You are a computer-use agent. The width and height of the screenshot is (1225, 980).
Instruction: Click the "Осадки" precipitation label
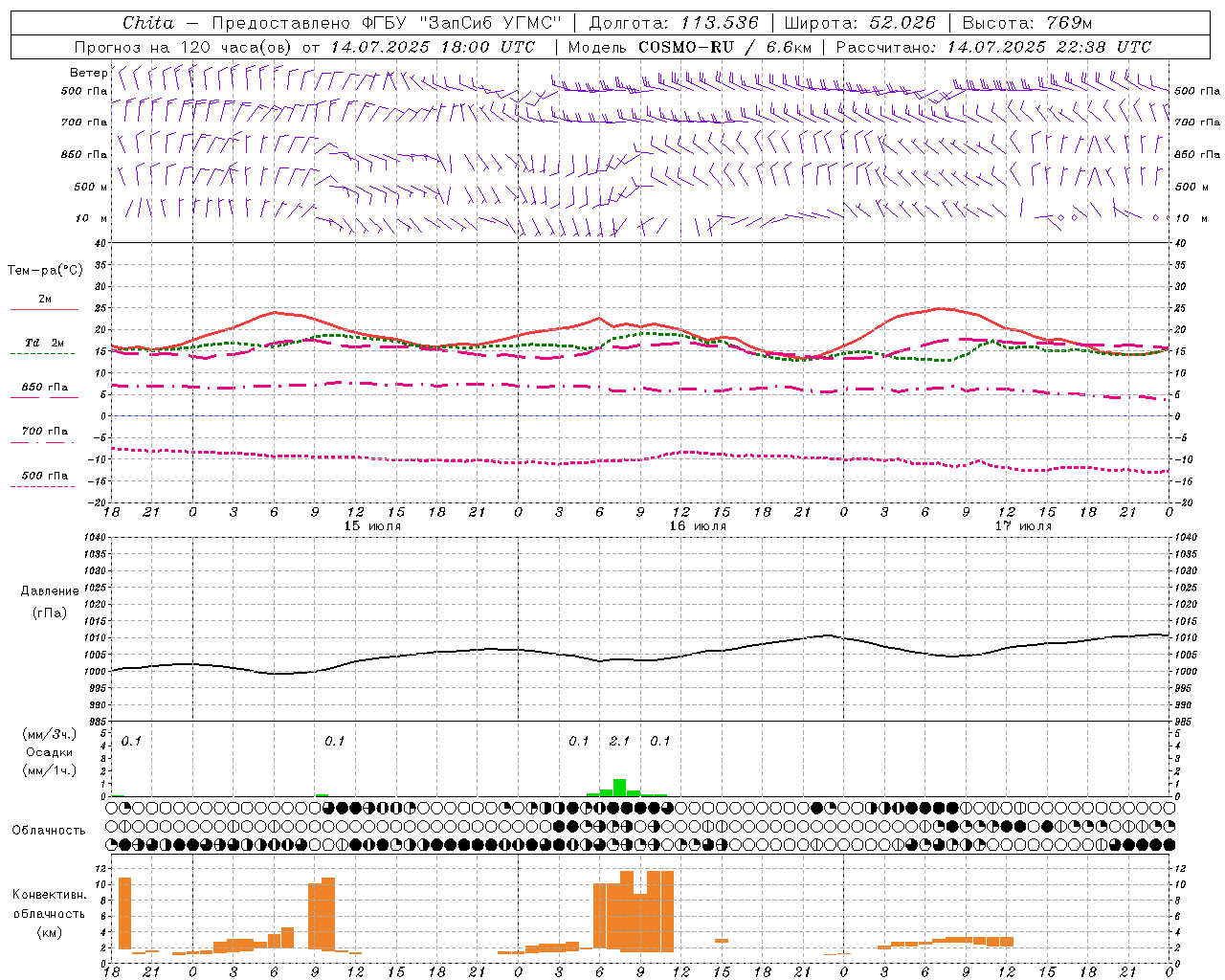[x=49, y=752]
